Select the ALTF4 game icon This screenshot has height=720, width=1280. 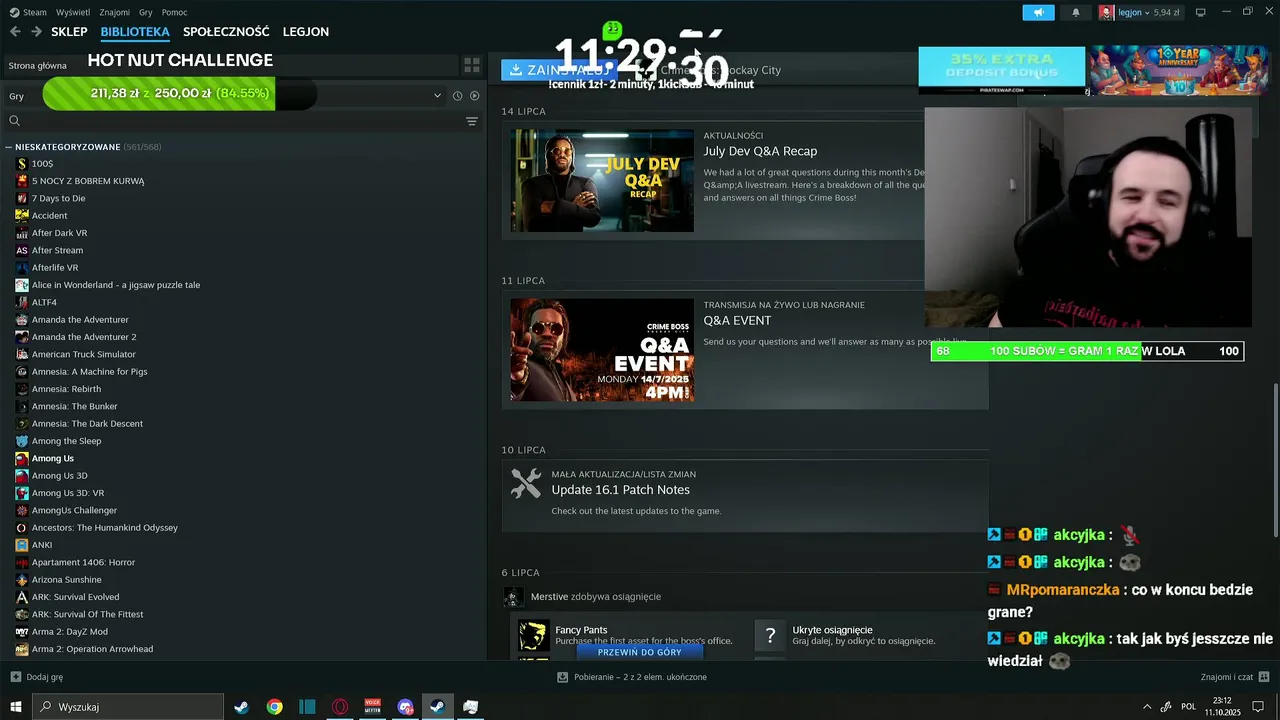pos(22,302)
